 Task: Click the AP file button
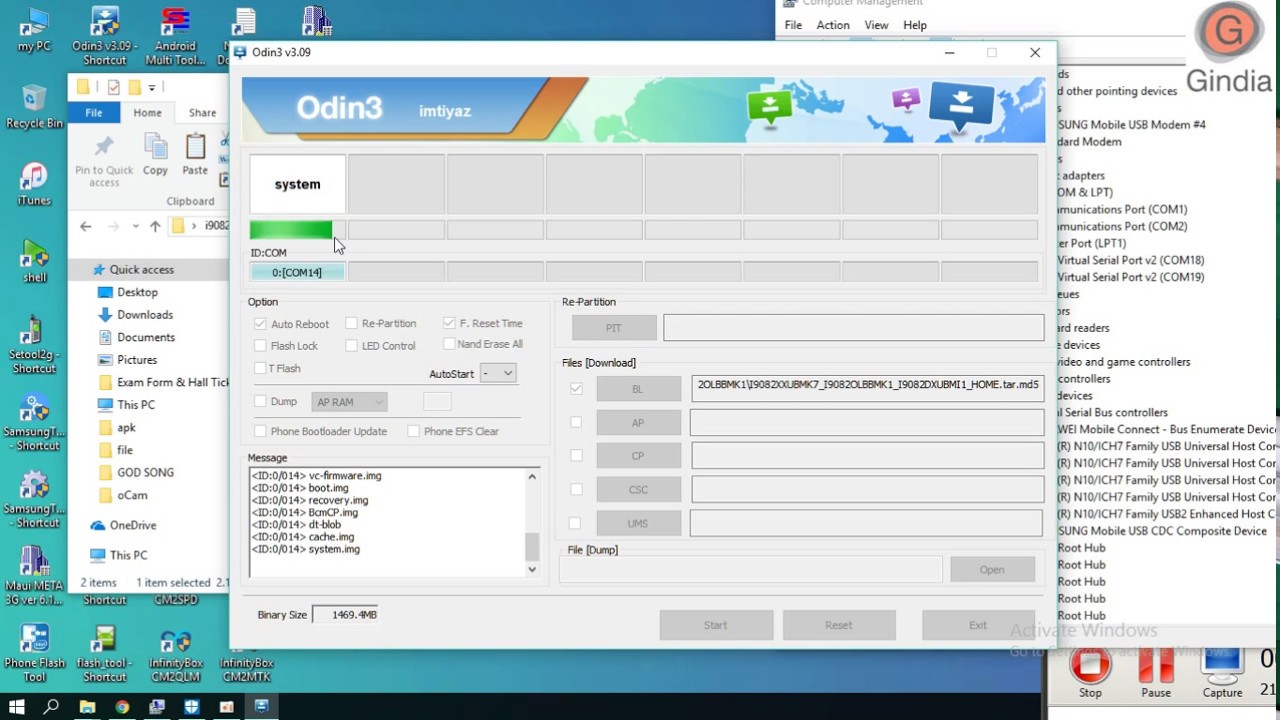click(x=638, y=423)
